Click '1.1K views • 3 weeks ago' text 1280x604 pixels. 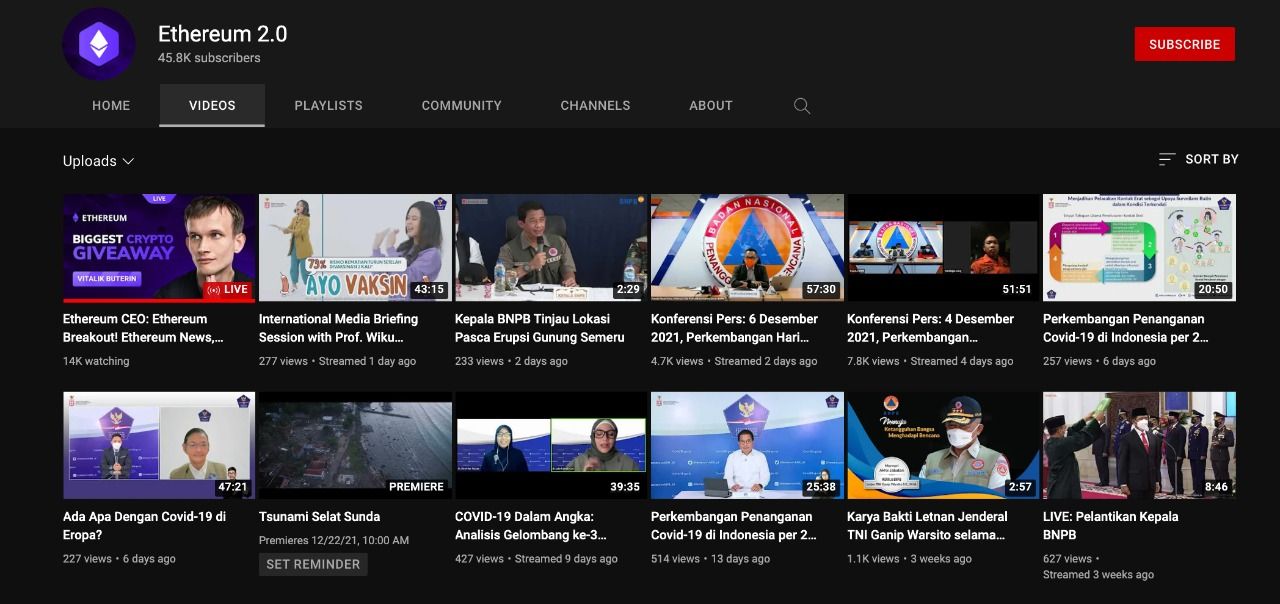(909, 559)
